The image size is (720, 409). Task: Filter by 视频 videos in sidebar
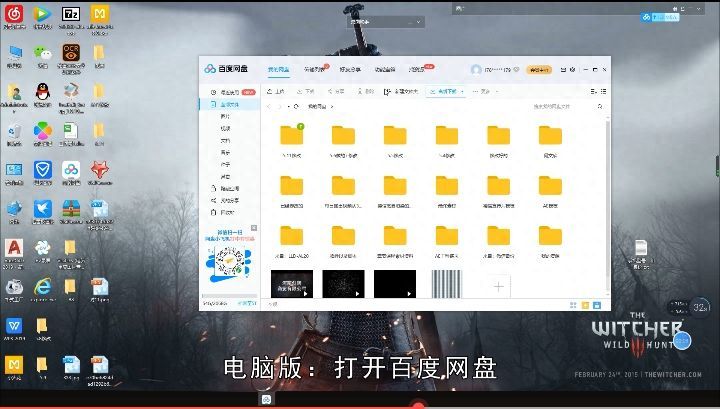(225, 129)
